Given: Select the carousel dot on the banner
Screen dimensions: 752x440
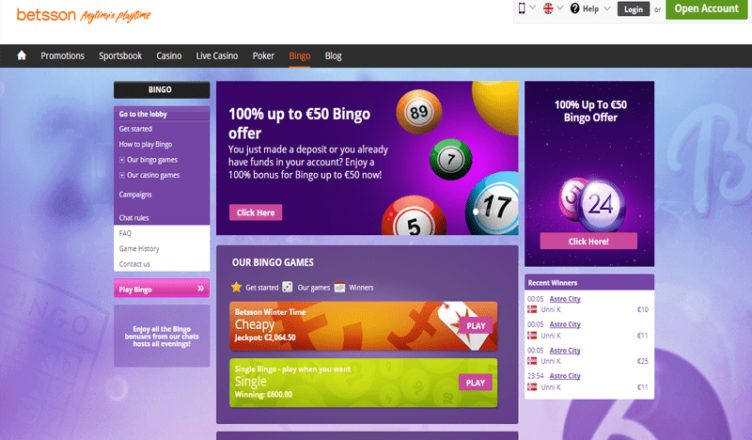Looking at the screenshot, I should click(476, 211).
